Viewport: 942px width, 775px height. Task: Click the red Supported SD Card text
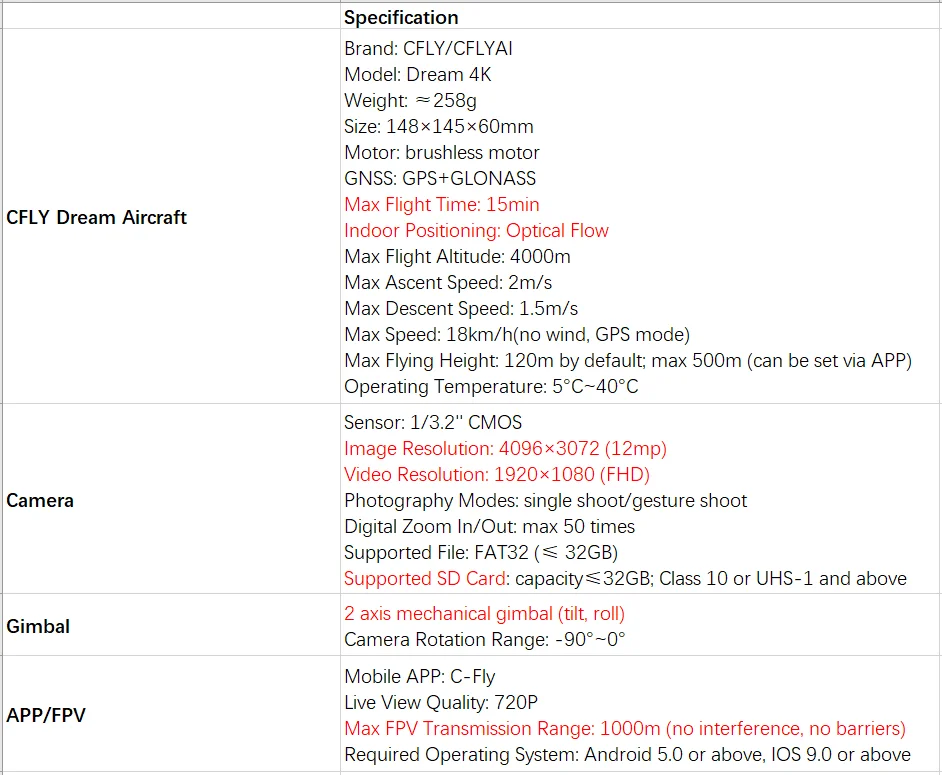[425, 578]
